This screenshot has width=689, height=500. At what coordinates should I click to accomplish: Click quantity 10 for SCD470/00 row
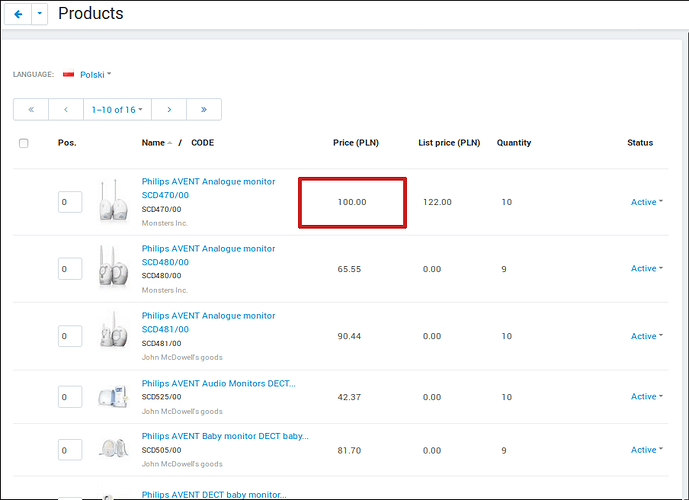(x=507, y=202)
